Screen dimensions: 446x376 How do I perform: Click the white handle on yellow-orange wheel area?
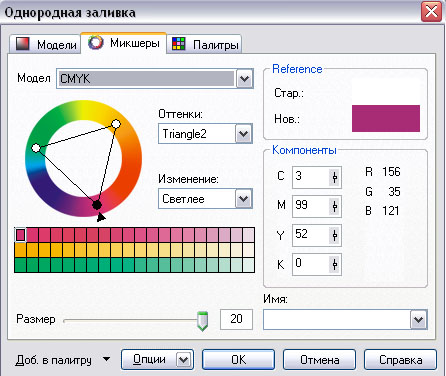[x=116, y=124]
